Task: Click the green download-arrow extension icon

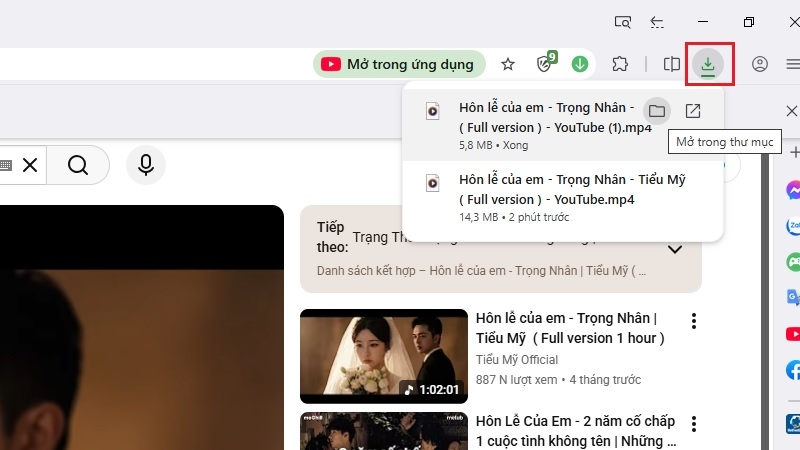Action: point(580,64)
